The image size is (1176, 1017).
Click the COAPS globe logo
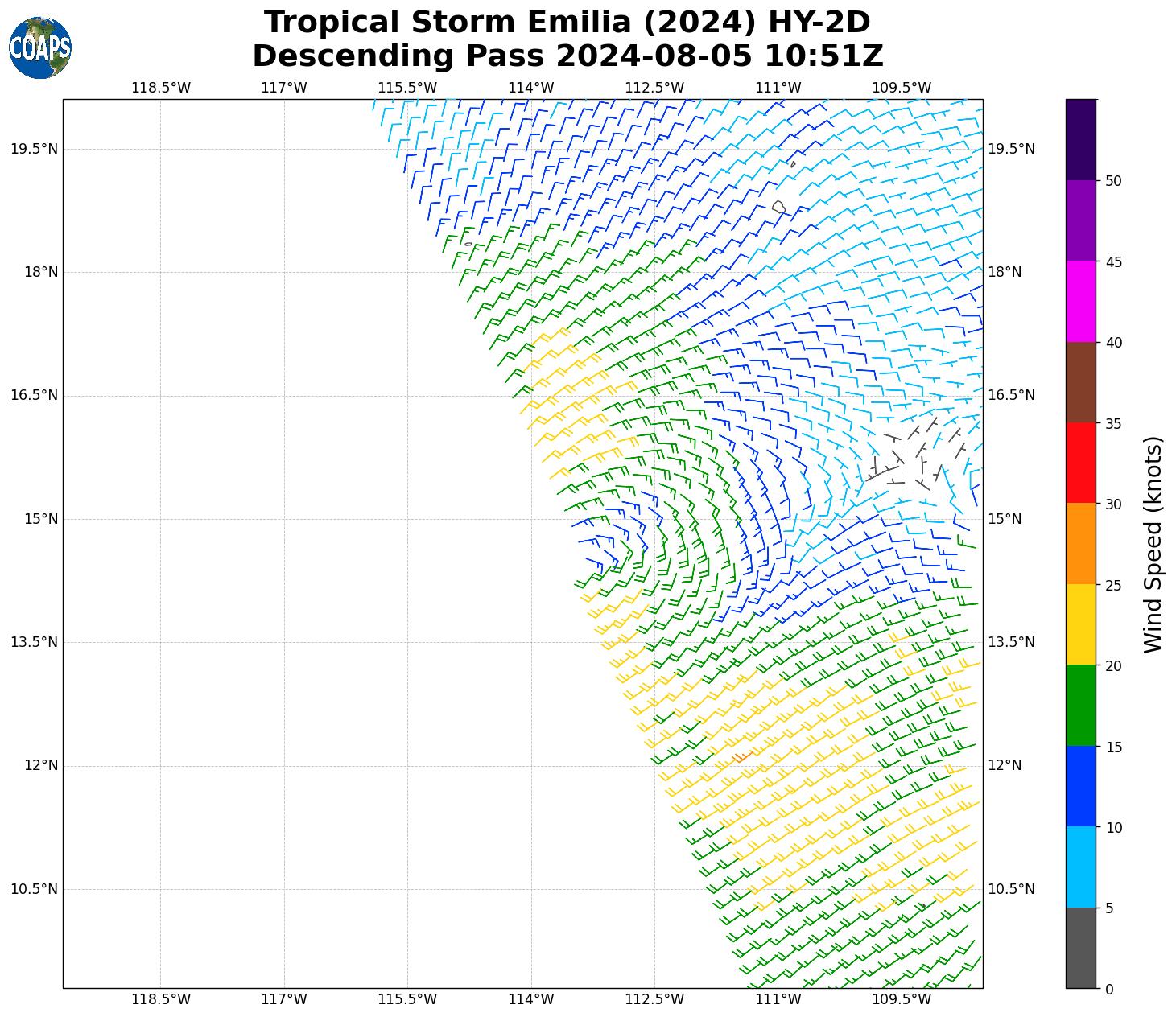click(40, 48)
